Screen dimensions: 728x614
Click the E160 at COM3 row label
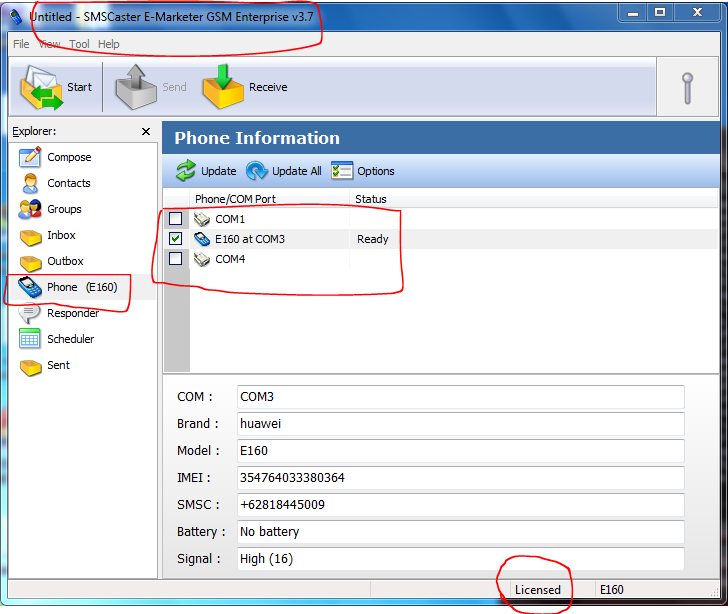click(x=250, y=239)
